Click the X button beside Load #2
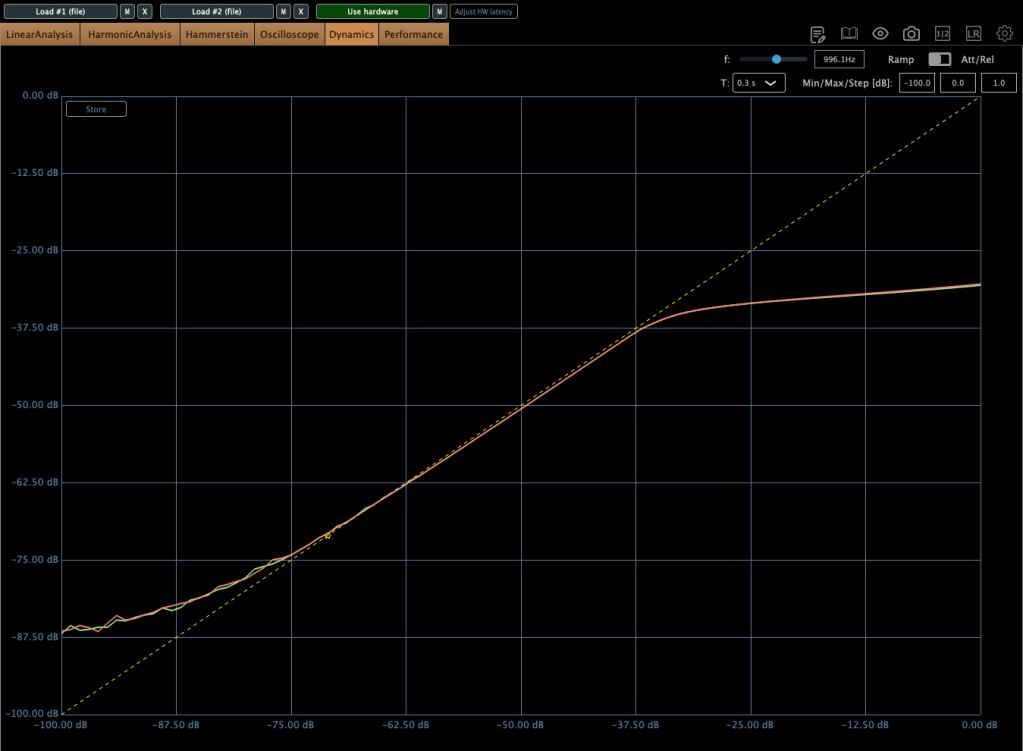This screenshot has width=1023, height=751. 301,12
